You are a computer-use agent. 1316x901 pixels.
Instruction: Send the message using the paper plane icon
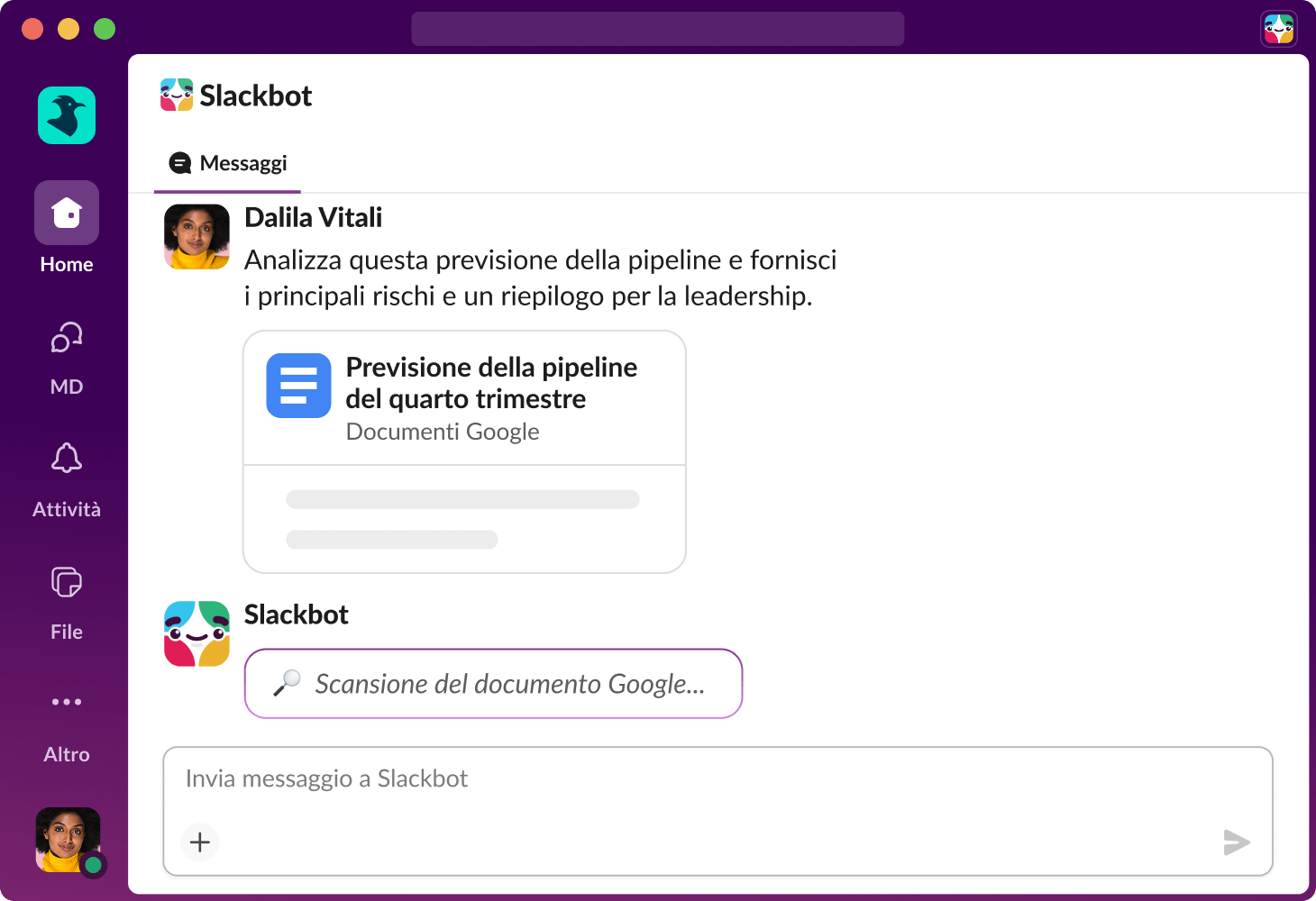tap(1237, 842)
